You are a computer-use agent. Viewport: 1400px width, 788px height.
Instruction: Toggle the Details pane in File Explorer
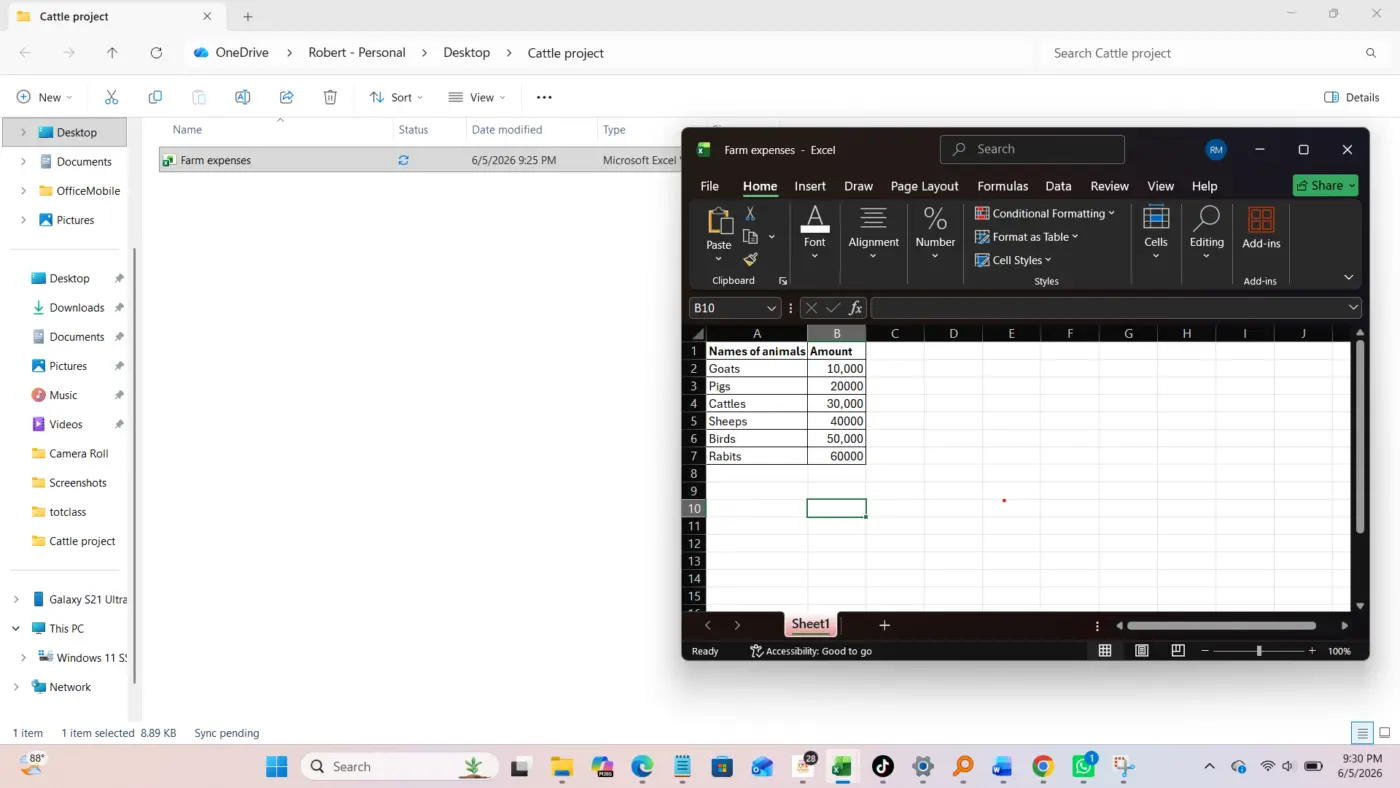coord(1352,97)
